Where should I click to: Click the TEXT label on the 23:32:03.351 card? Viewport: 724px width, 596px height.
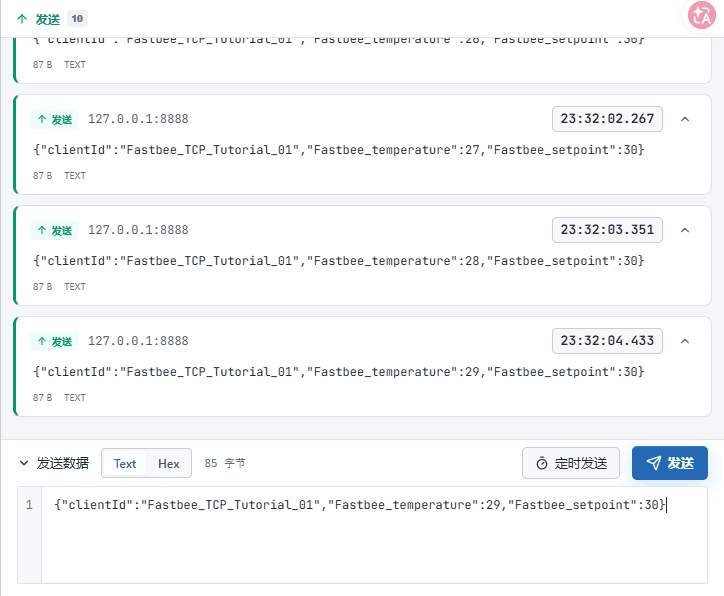point(75,287)
